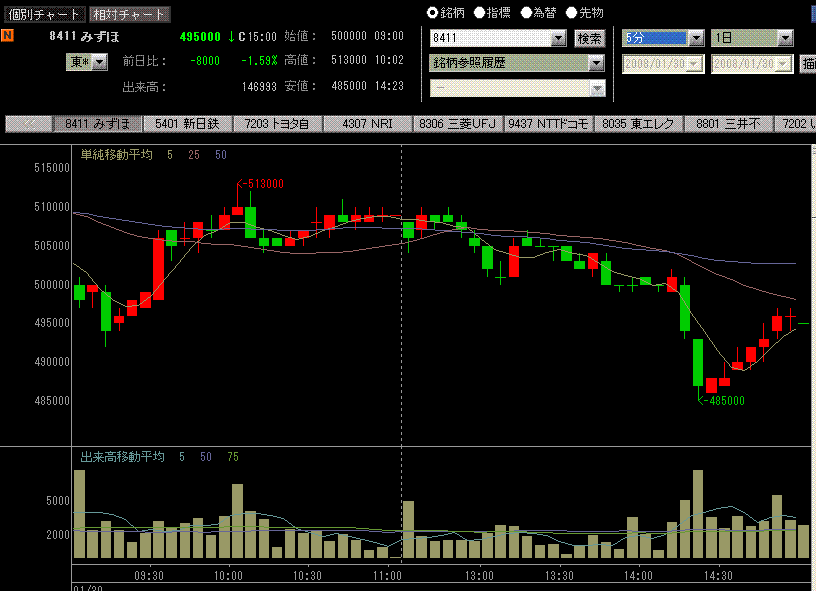Open the first 2008/01/30 date dropdown

tap(694, 63)
